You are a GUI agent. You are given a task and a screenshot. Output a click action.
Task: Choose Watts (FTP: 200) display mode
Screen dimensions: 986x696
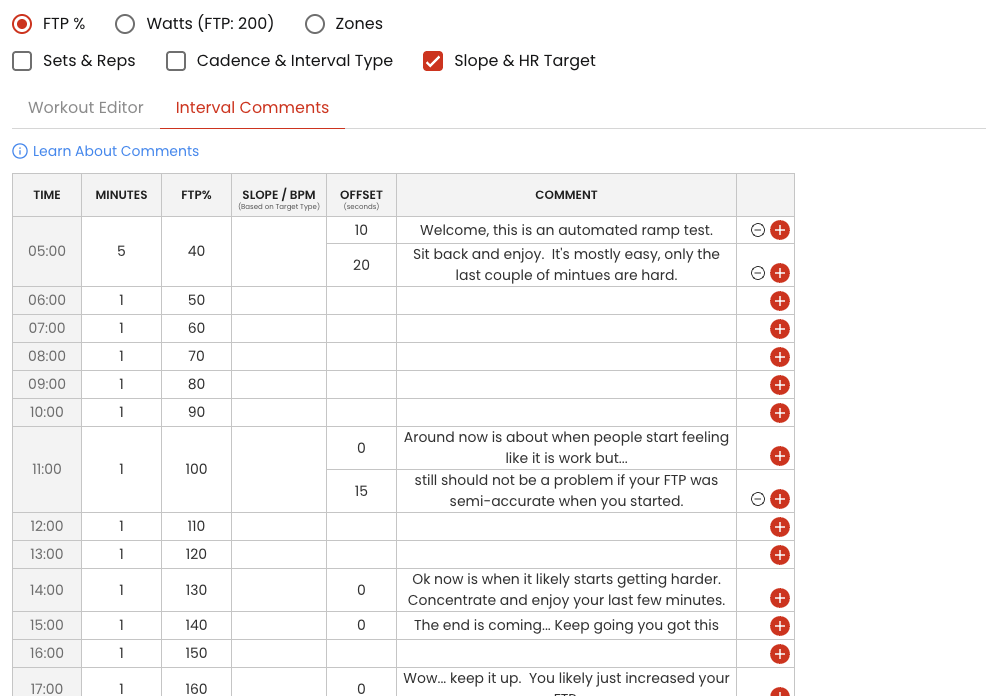point(125,24)
